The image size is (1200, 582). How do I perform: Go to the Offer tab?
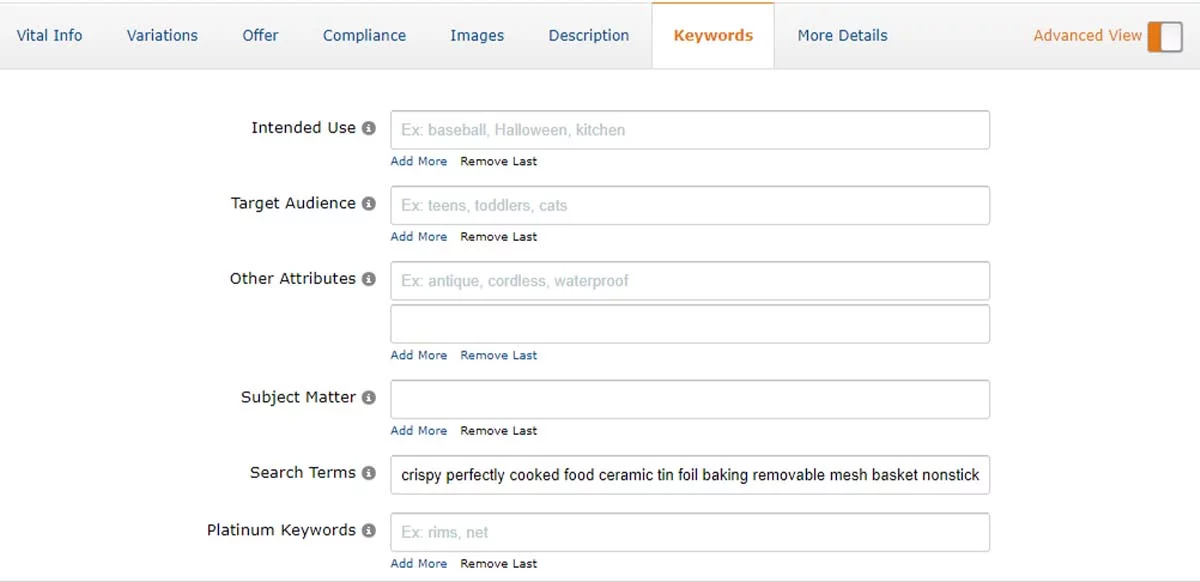259,34
